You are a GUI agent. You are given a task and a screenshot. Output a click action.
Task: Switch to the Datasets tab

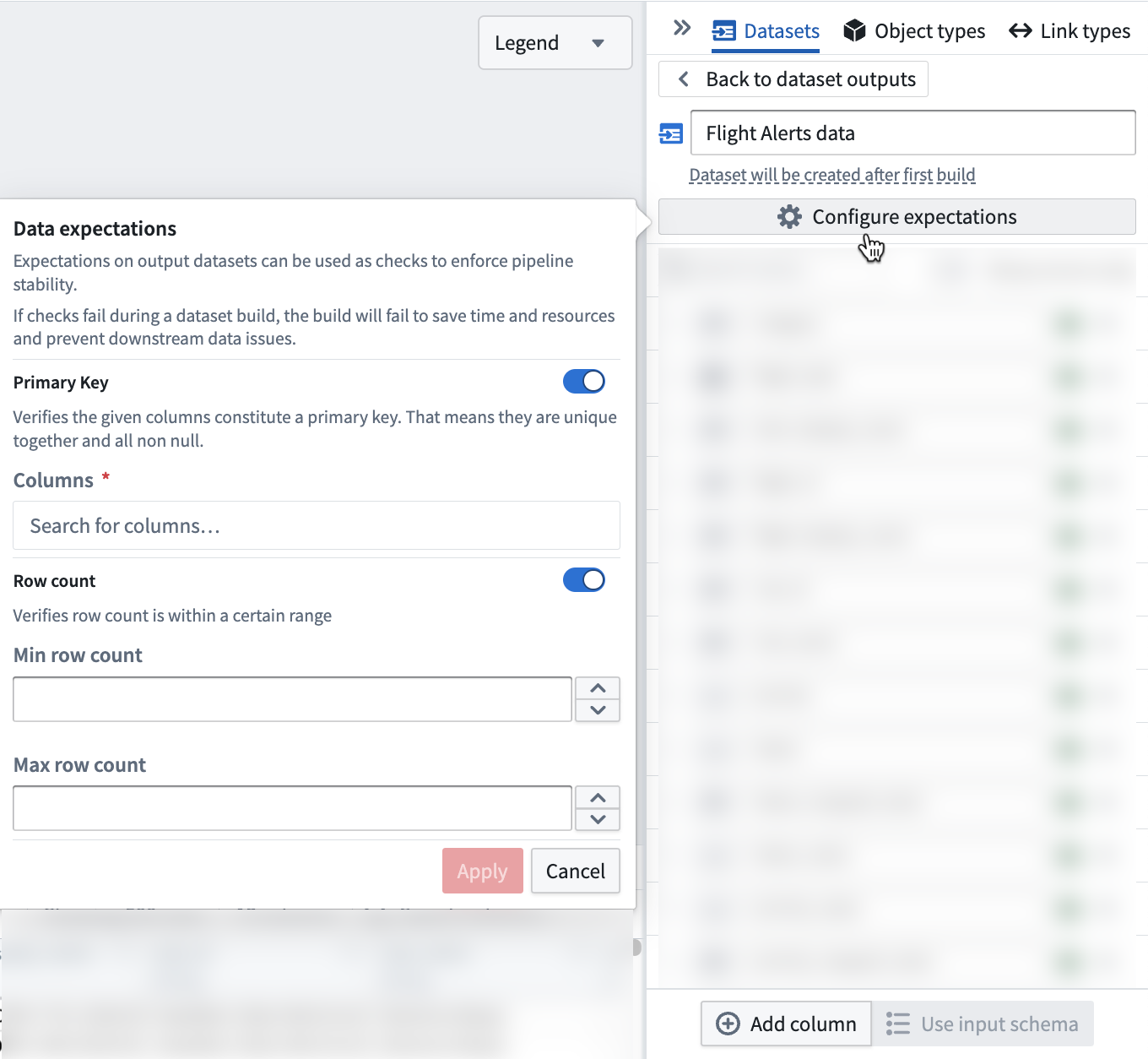(766, 31)
